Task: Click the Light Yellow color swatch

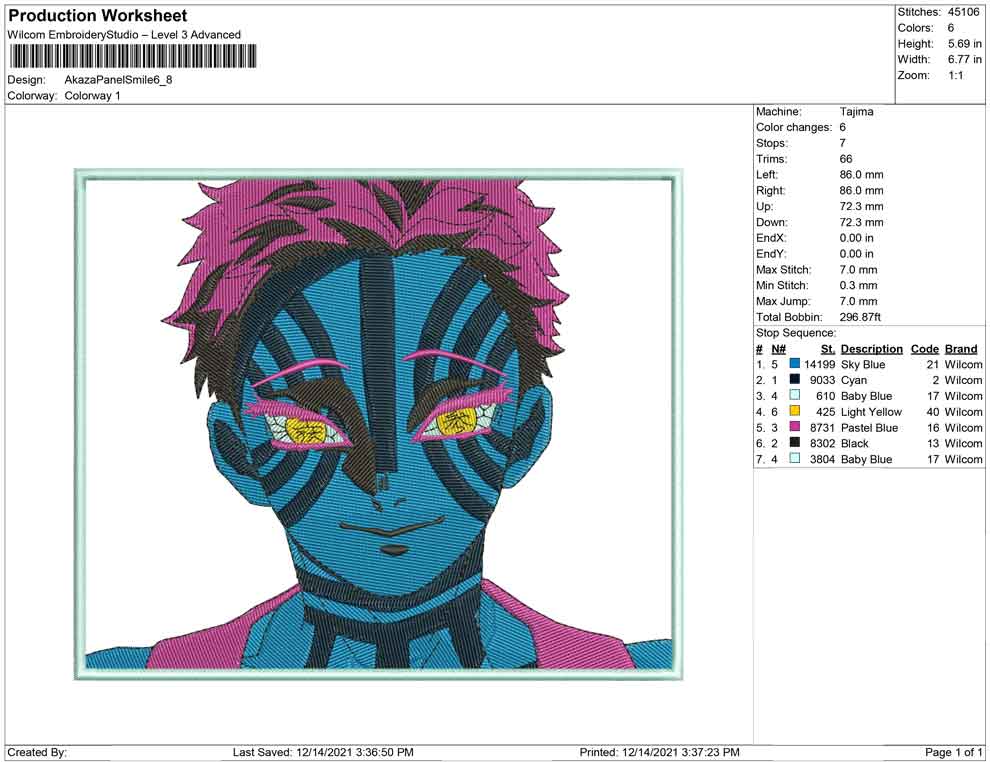Action: tap(794, 412)
